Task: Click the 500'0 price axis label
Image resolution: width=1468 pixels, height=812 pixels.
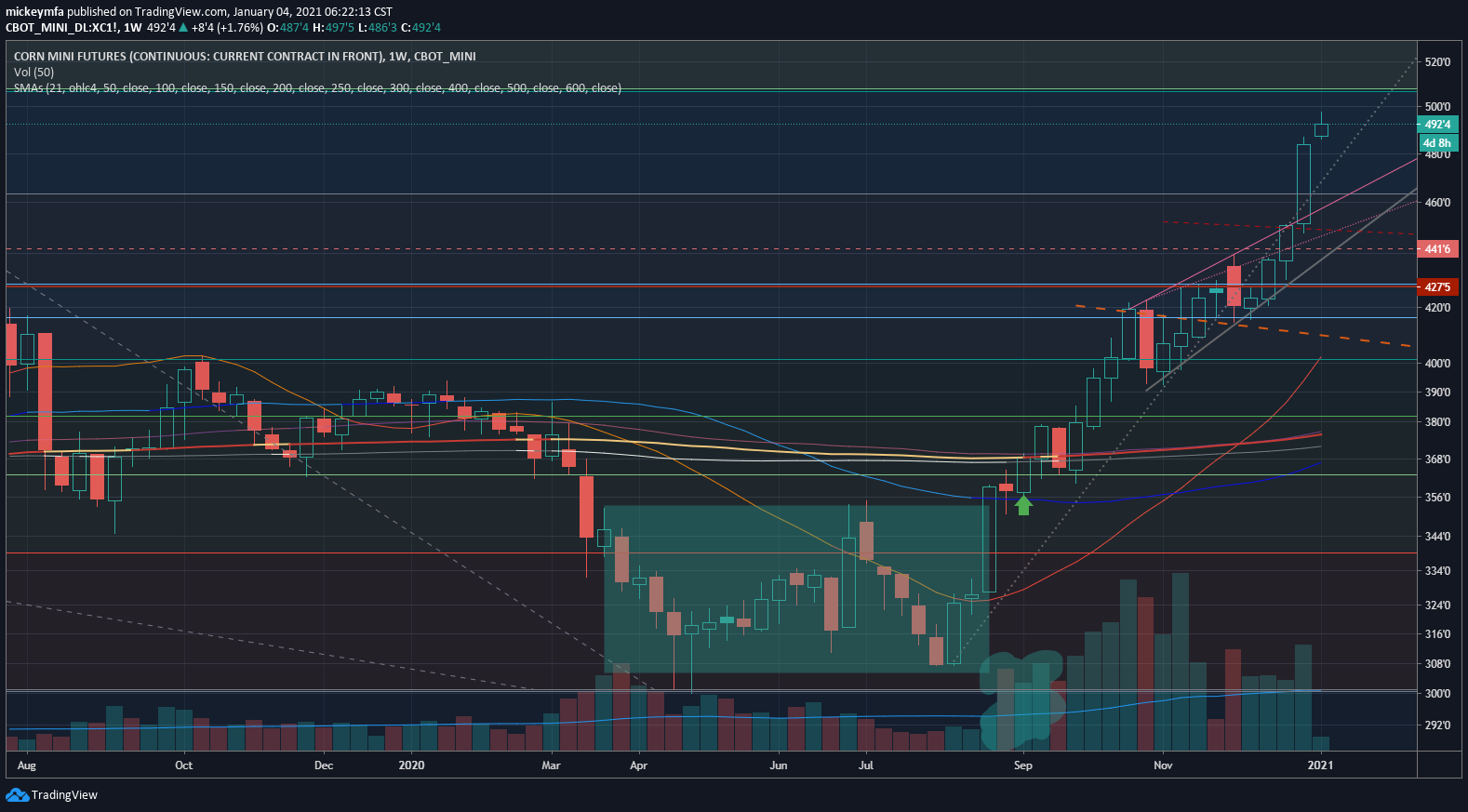Action: [x=1437, y=107]
